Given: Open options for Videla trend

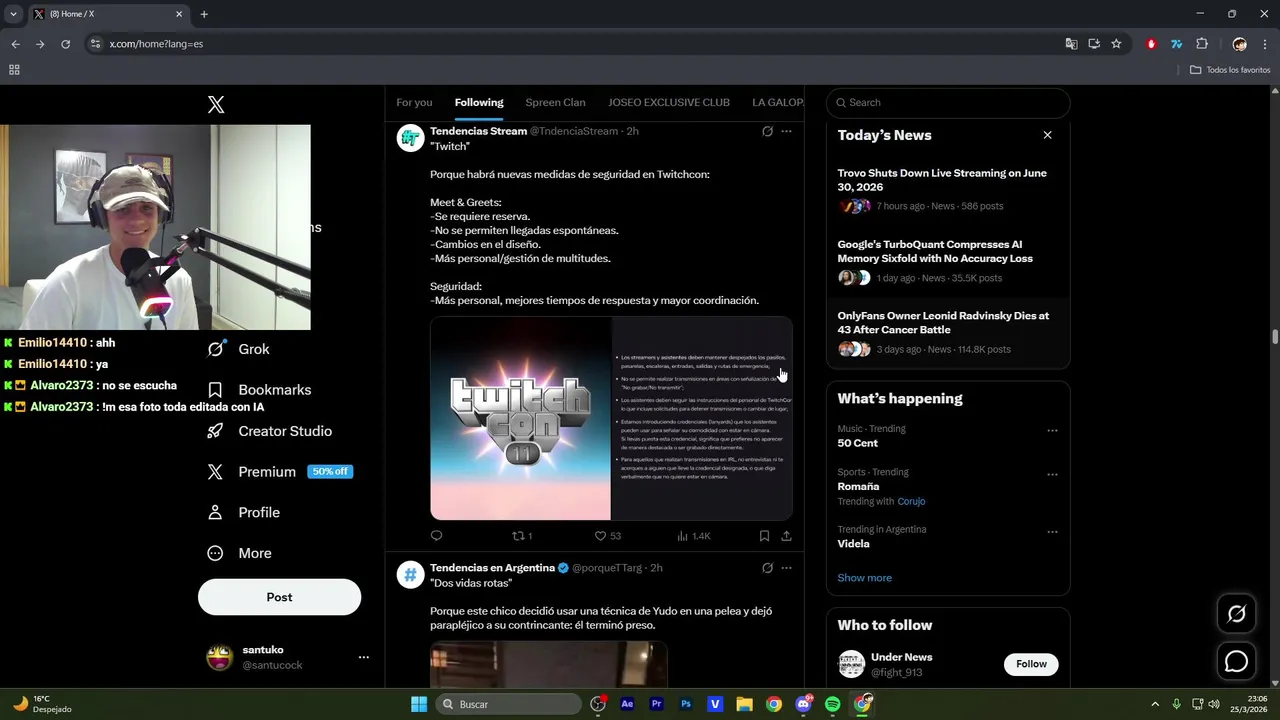Looking at the screenshot, I should 1052,532.
